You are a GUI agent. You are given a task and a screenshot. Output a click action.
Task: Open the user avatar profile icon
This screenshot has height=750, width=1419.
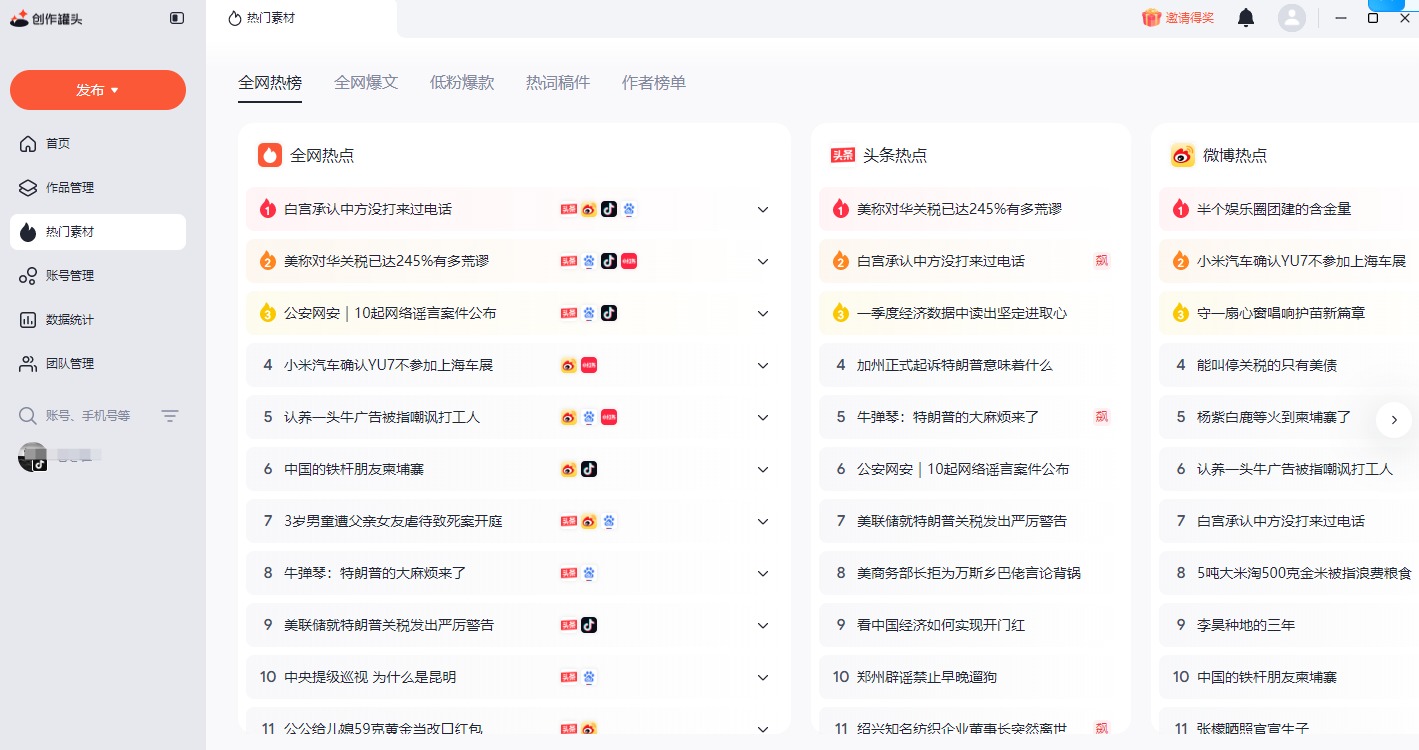coord(1292,18)
